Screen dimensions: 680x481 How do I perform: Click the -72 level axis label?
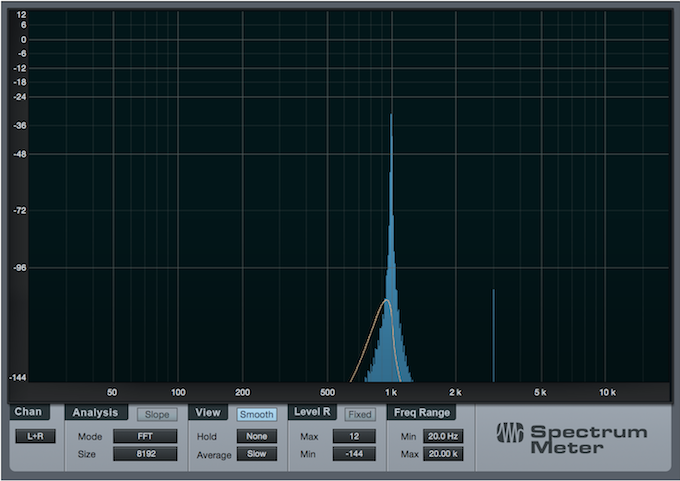(20, 211)
